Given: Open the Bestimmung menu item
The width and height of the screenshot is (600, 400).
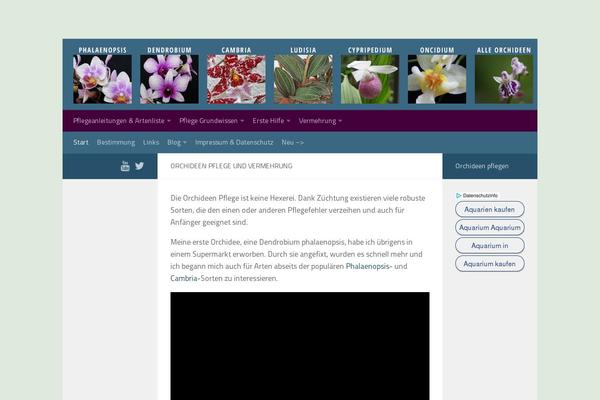Looking at the screenshot, I should [116, 142].
